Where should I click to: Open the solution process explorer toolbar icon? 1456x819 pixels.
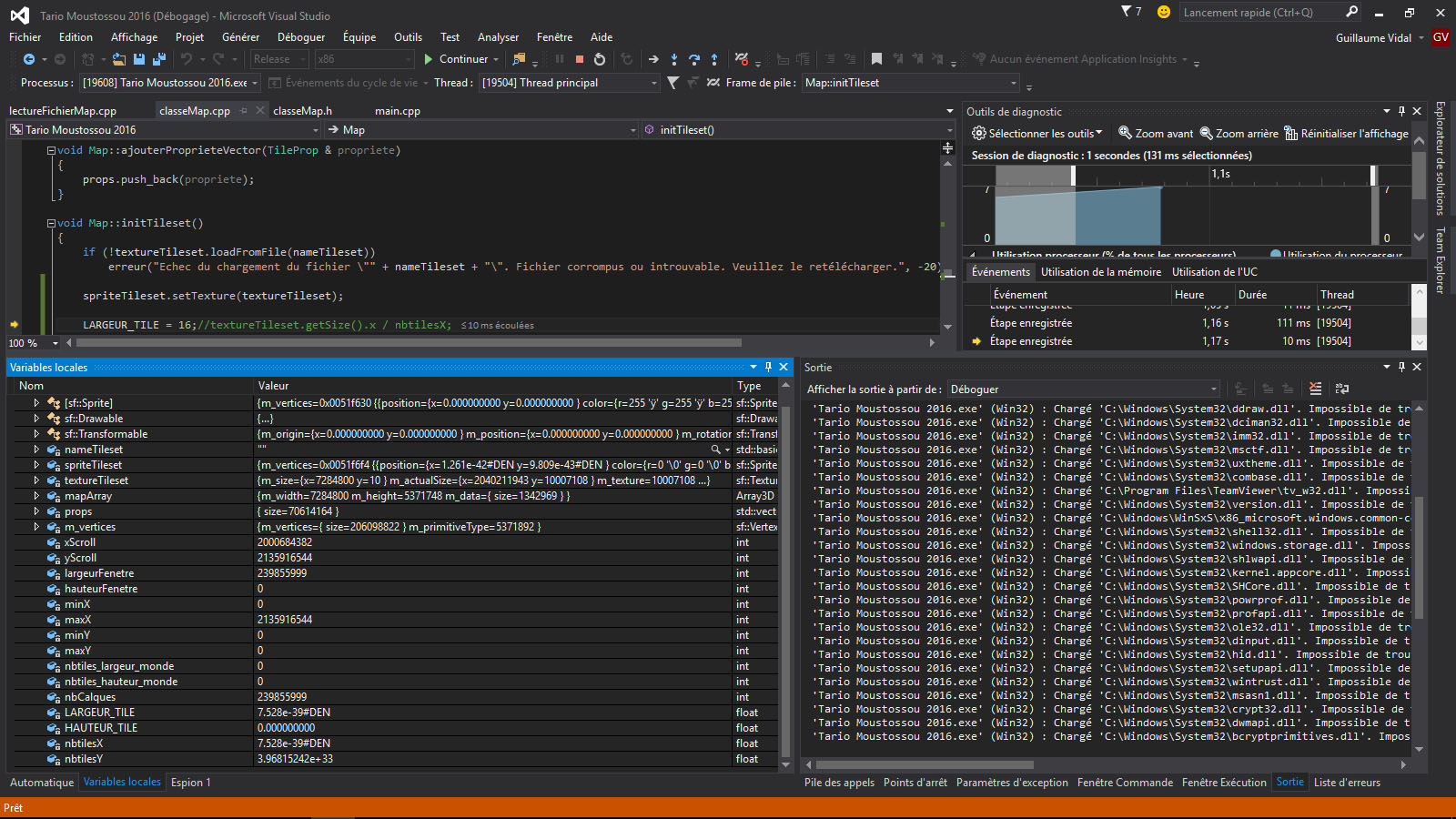(519, 59)
